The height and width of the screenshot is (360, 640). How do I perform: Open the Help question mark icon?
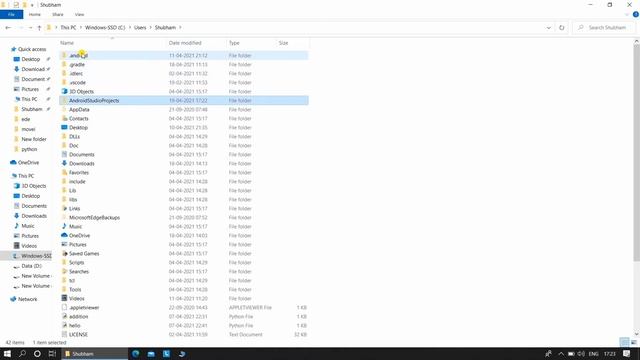[x=636, y=14]
